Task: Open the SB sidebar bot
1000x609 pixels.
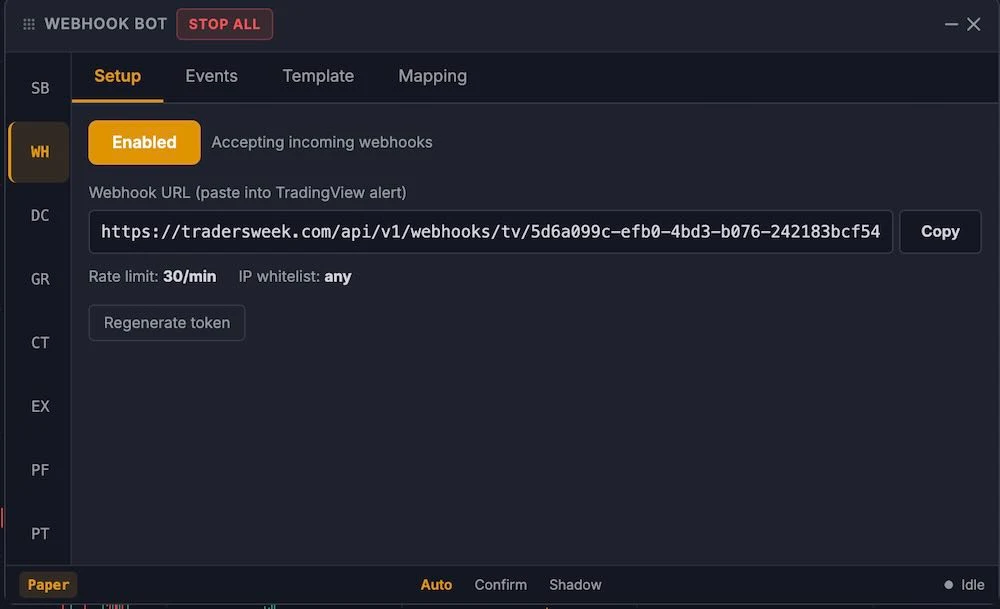Action: [x=40, y=88]
